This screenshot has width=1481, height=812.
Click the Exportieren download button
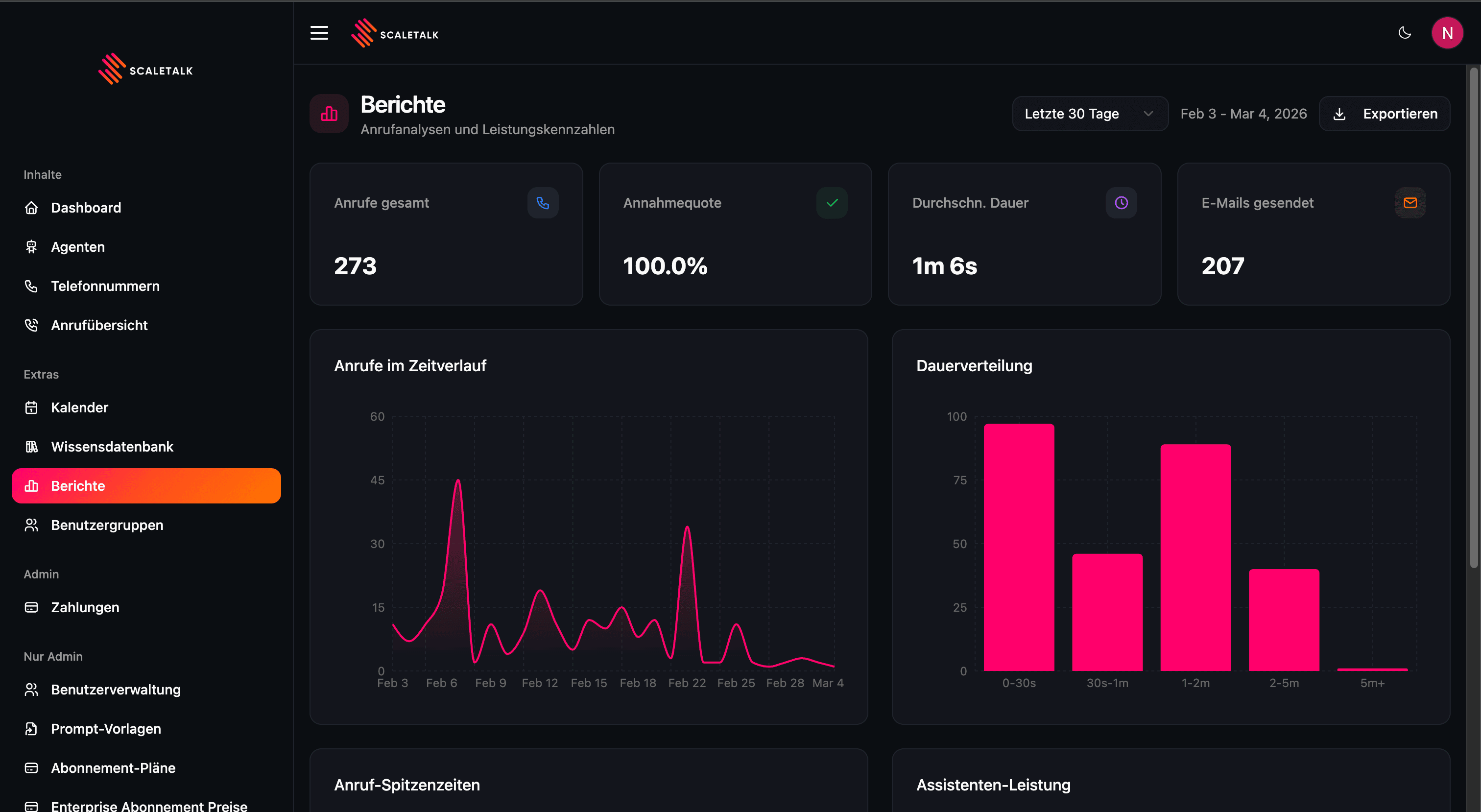pos(1384,114)
